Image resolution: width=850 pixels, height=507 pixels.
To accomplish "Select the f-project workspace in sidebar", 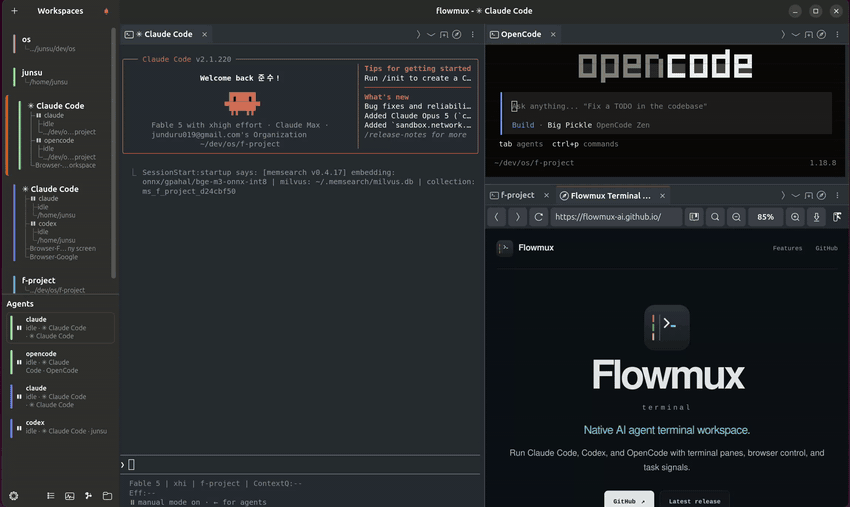I will (x=60, y=284).
